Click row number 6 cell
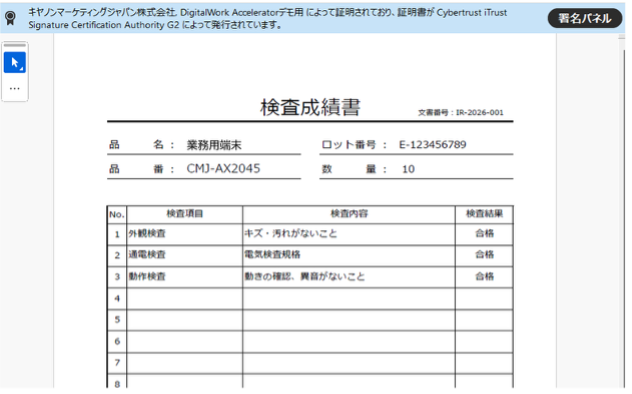 (117, 342)
